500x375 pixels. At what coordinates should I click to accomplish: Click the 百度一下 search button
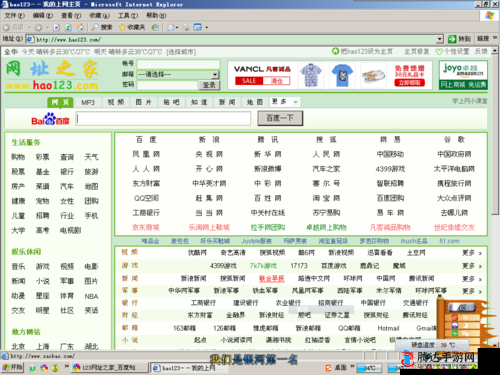click(280, 118)
